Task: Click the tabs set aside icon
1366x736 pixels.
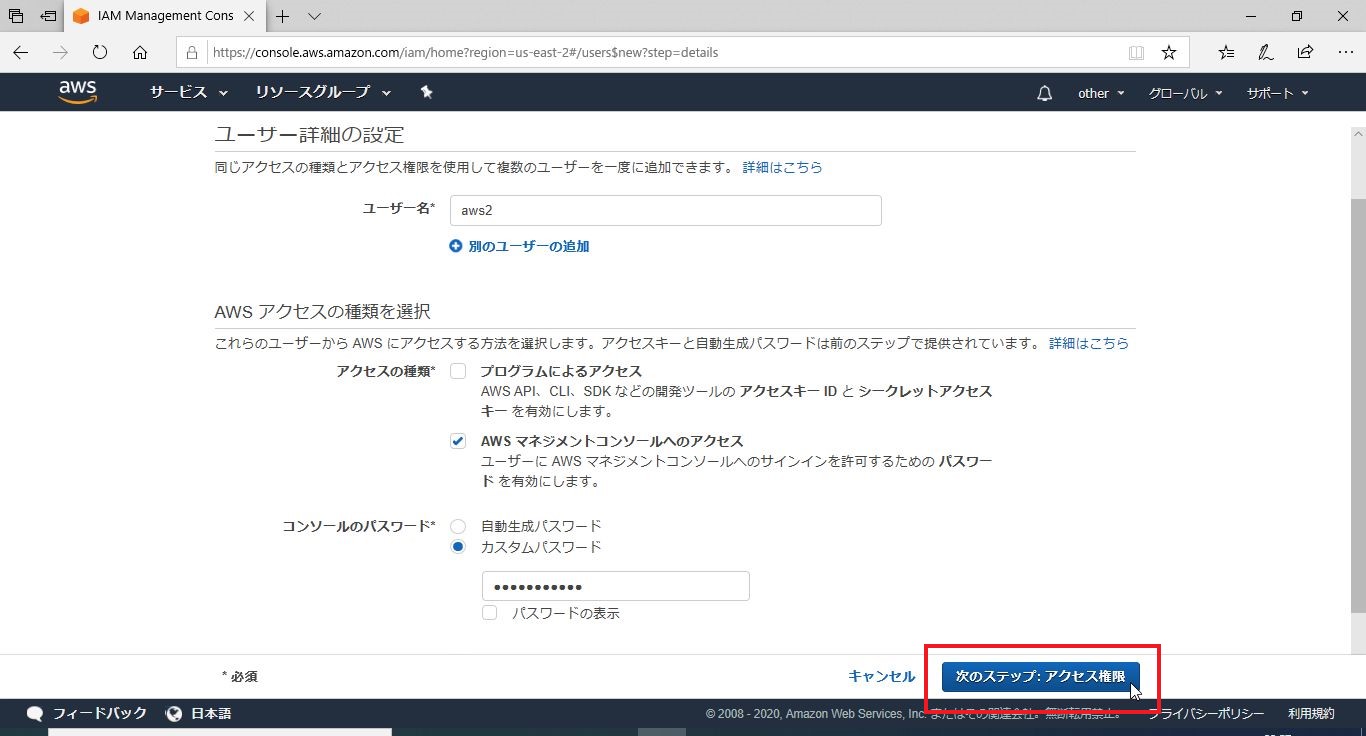Action: tap(16, 16)
